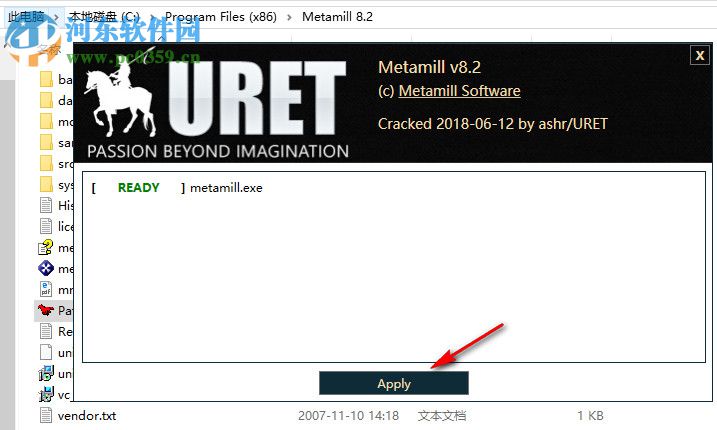Viewport: 717px width, 430px height.
Task: Click the folder icon starting with 'ba'
Action: coord(46,79)
